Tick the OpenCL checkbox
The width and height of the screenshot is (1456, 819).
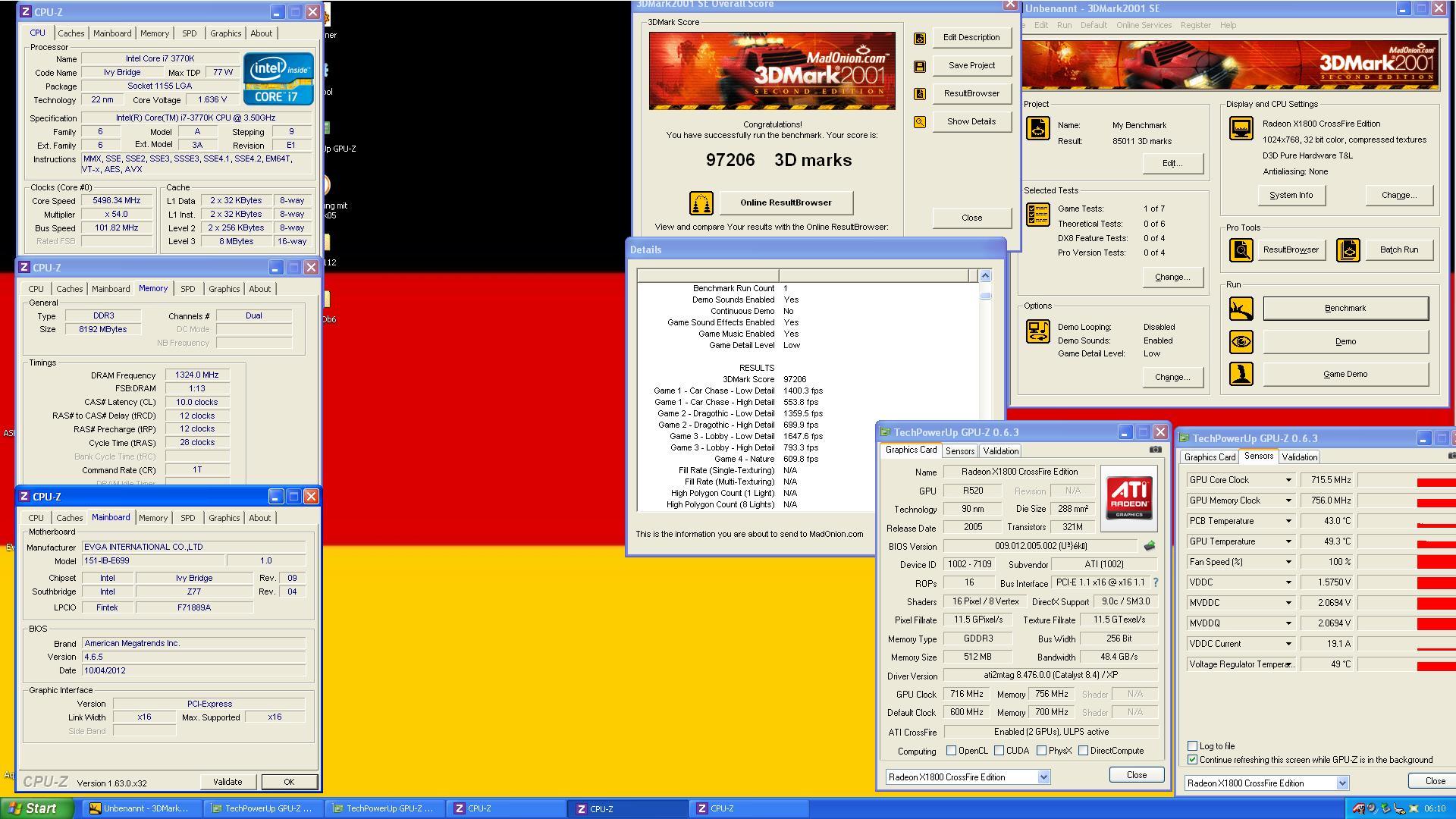click(x=951, y=751)
